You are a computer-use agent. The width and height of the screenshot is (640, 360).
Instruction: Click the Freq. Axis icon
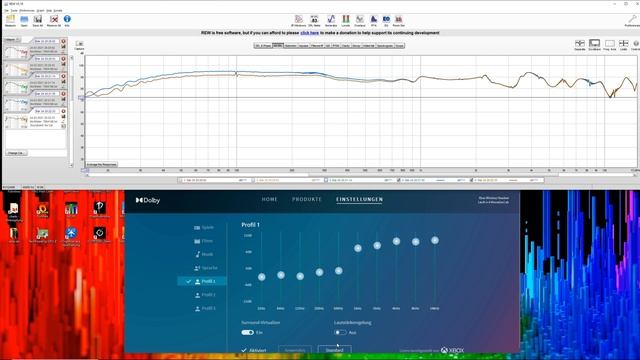pyautogui.click(x=609, y=44)
